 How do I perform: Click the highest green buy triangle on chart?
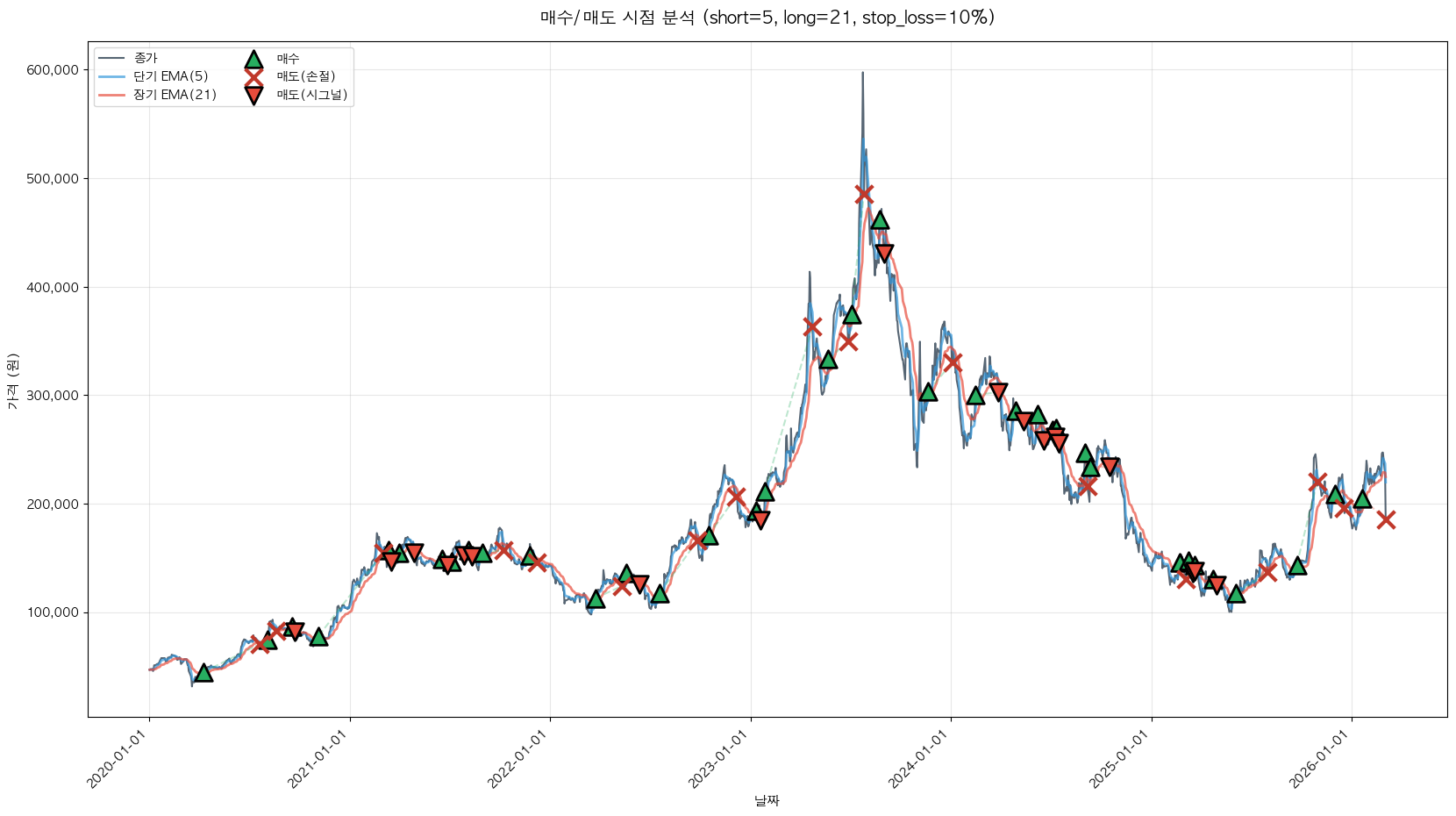click(880, 220)
